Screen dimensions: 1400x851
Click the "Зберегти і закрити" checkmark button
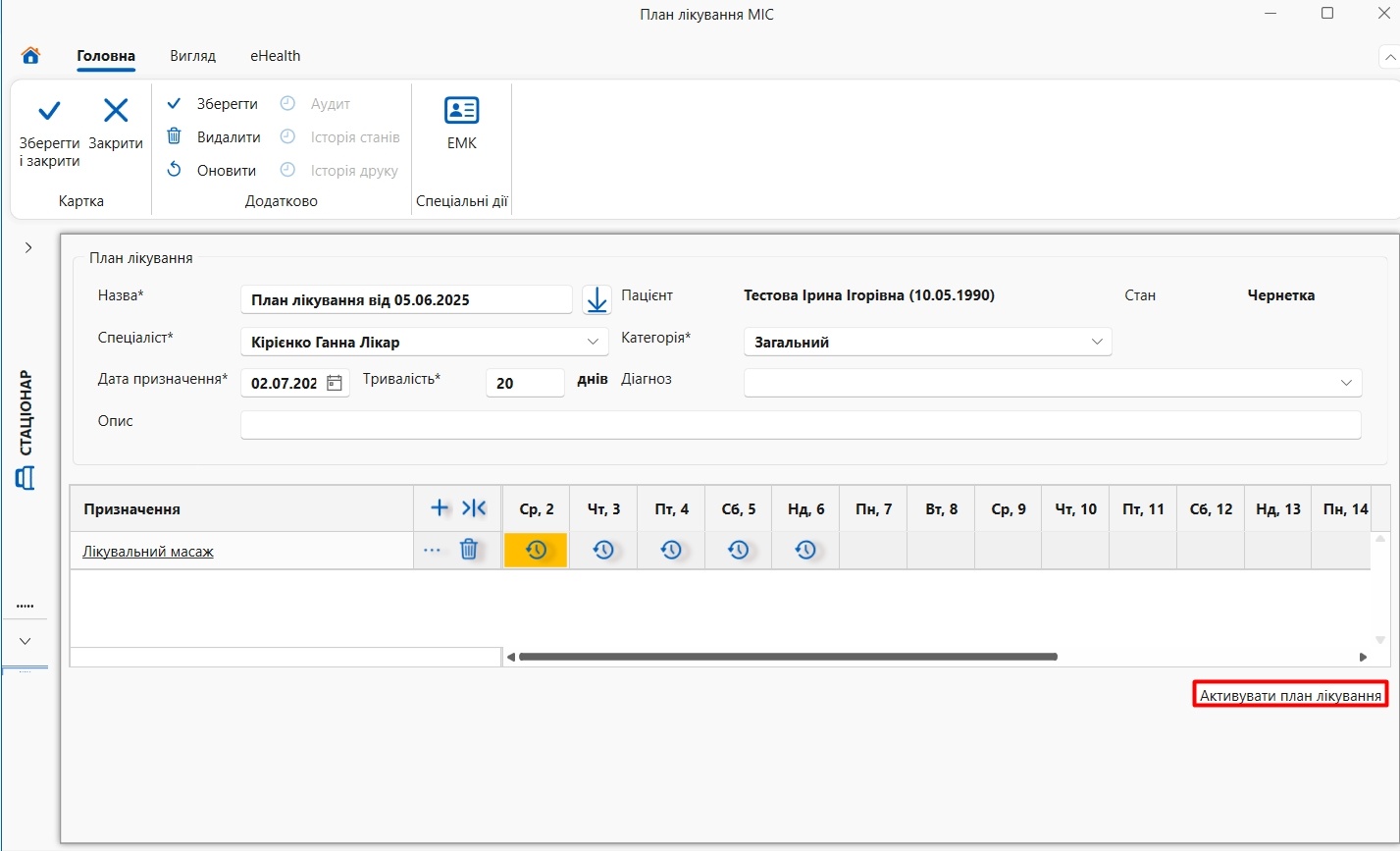point(49,133)
